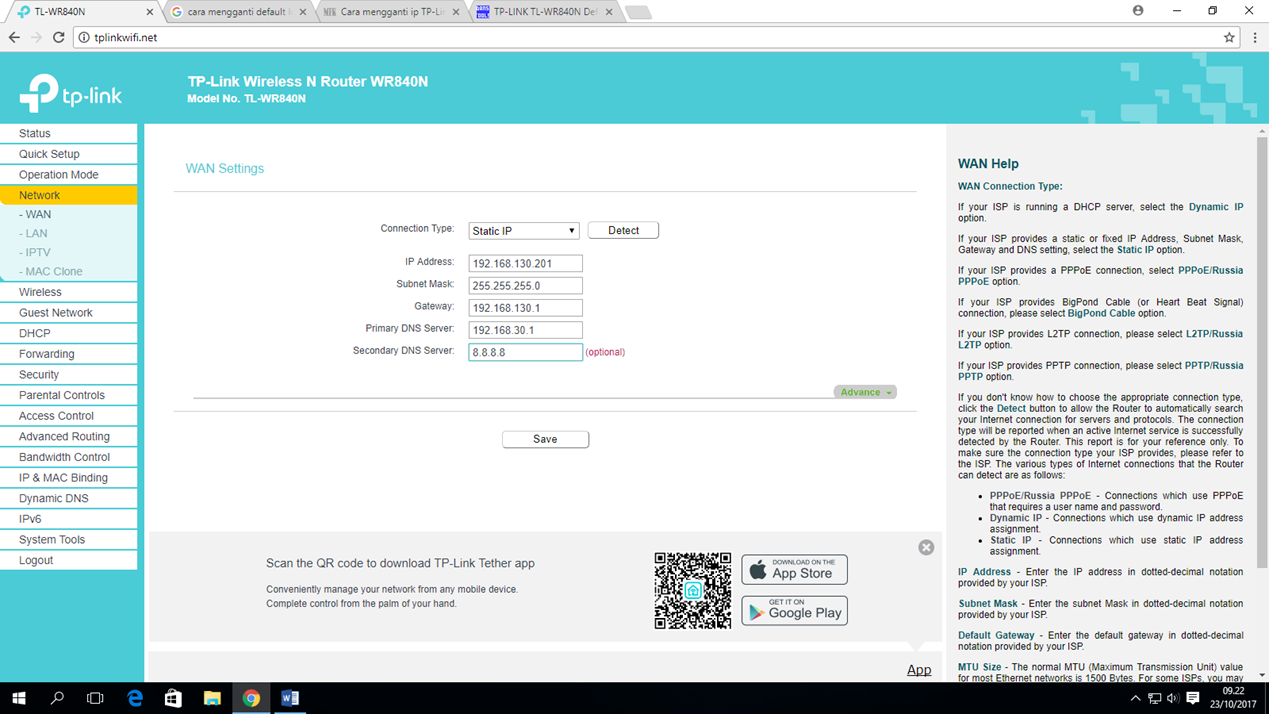Close the Tether app banner

(926, 547)
